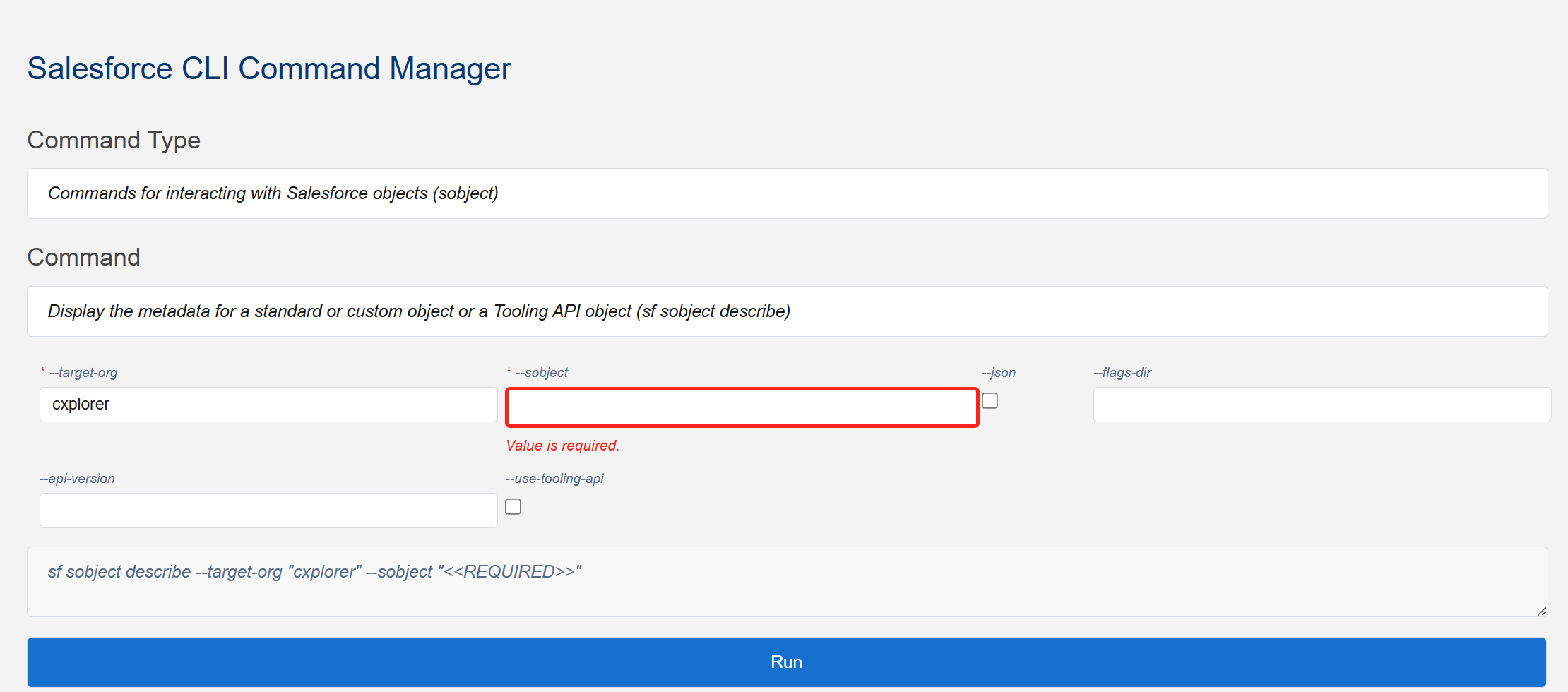Click the textarea resize handle in the corner
The image size is (1568, 692).
coord(1541,611)
